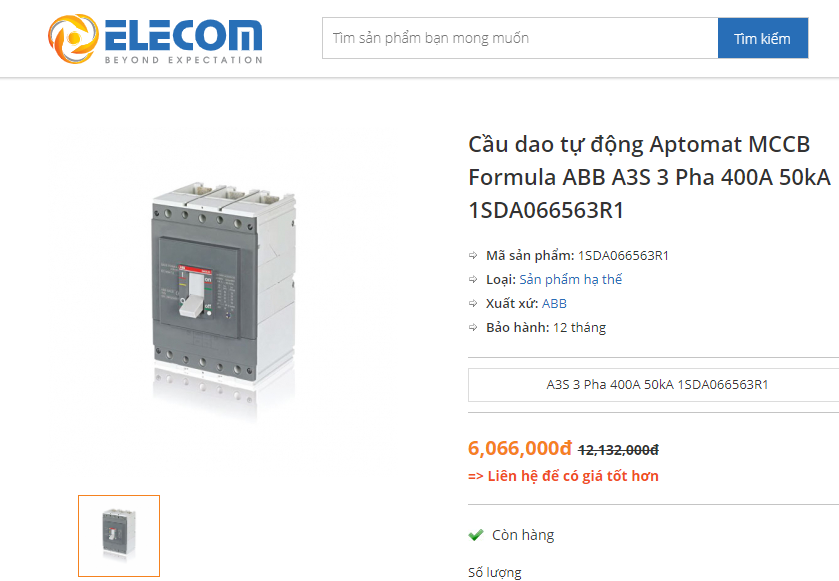Click the arrow icon before Loại
The image size is (839, 581).
click(471, 279)
